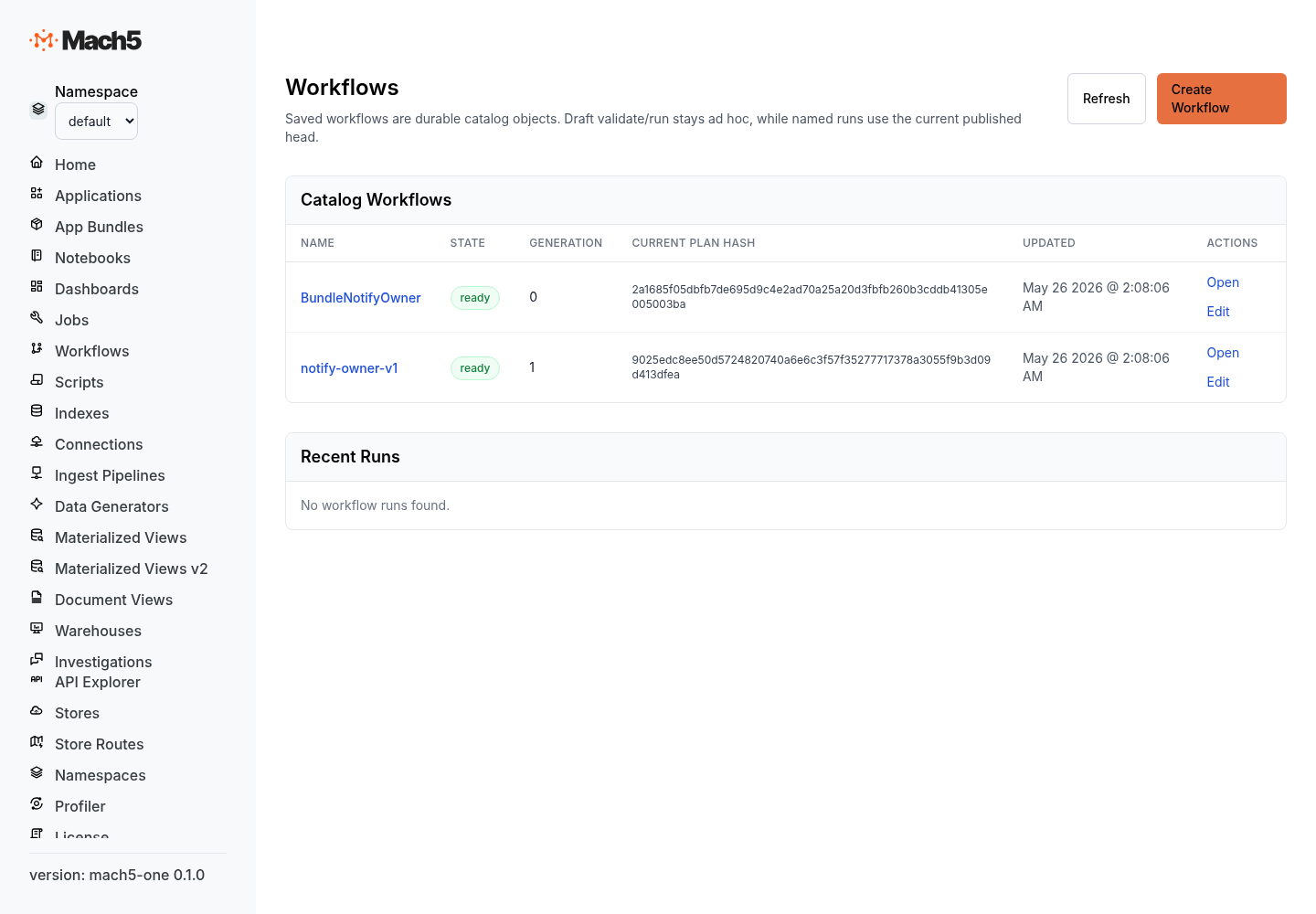The width and height of the screenshot is (1316, 914).
Task: Click the Stores cloud icon
Action: 37,711
